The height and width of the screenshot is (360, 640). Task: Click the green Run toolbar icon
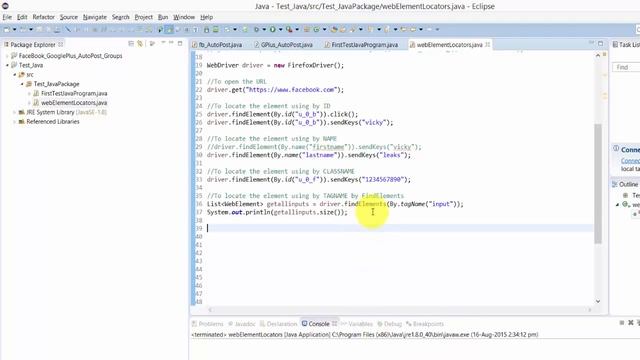coord(273,29)
